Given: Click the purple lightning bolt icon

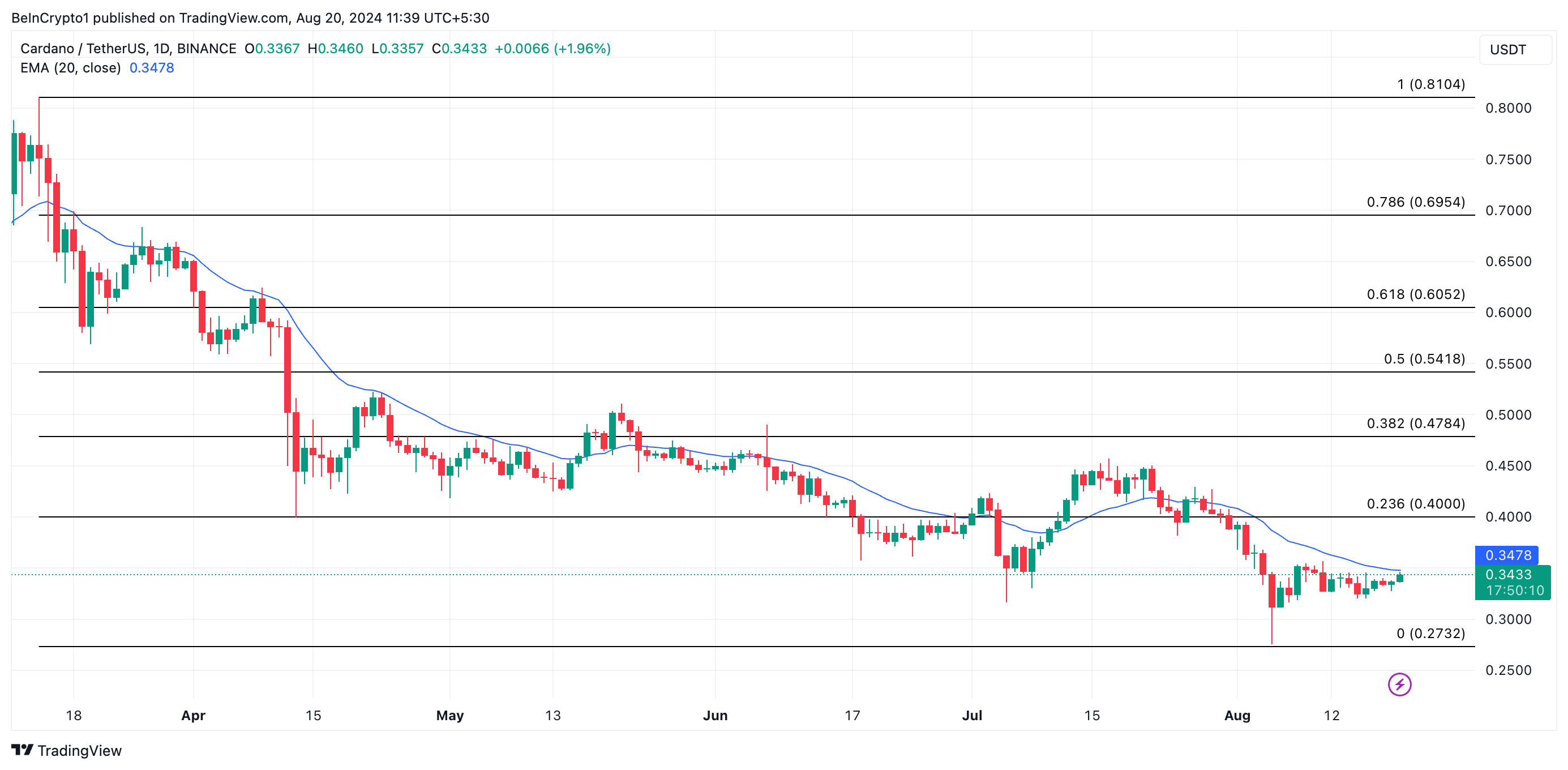Looking at the screenshot, I should [1399, 684].
